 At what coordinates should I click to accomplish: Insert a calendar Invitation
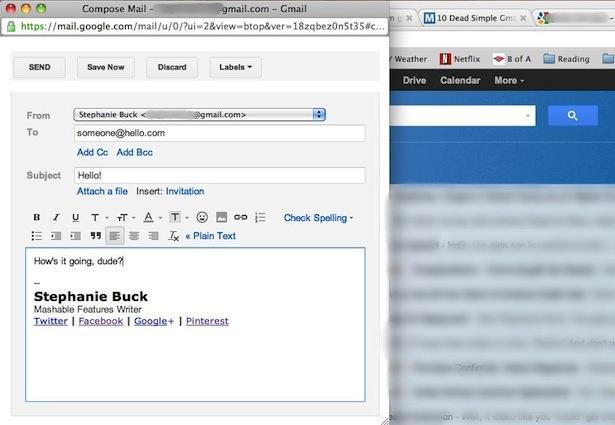point(185,191)
